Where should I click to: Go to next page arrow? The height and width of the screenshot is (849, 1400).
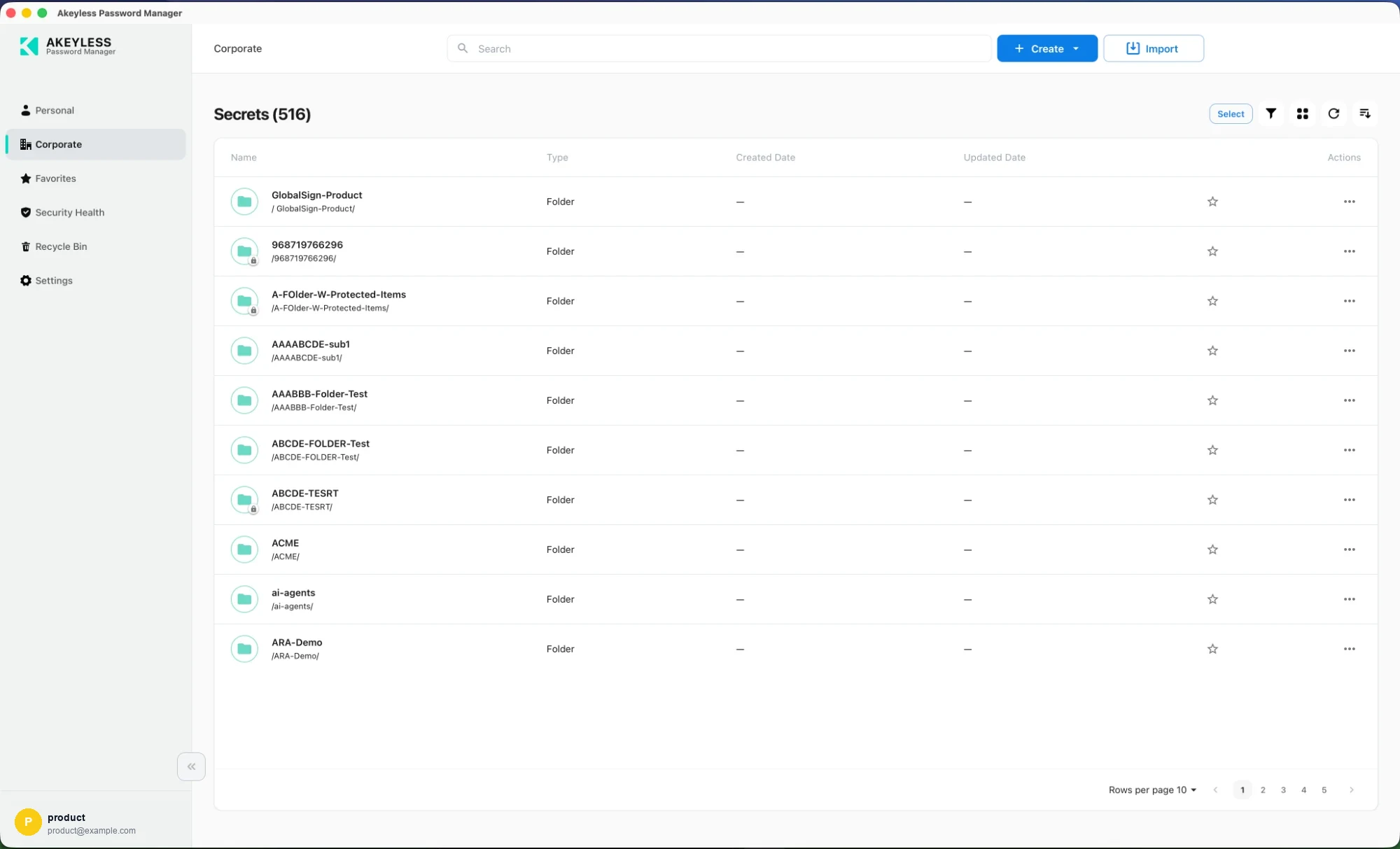coord(1351,790)
